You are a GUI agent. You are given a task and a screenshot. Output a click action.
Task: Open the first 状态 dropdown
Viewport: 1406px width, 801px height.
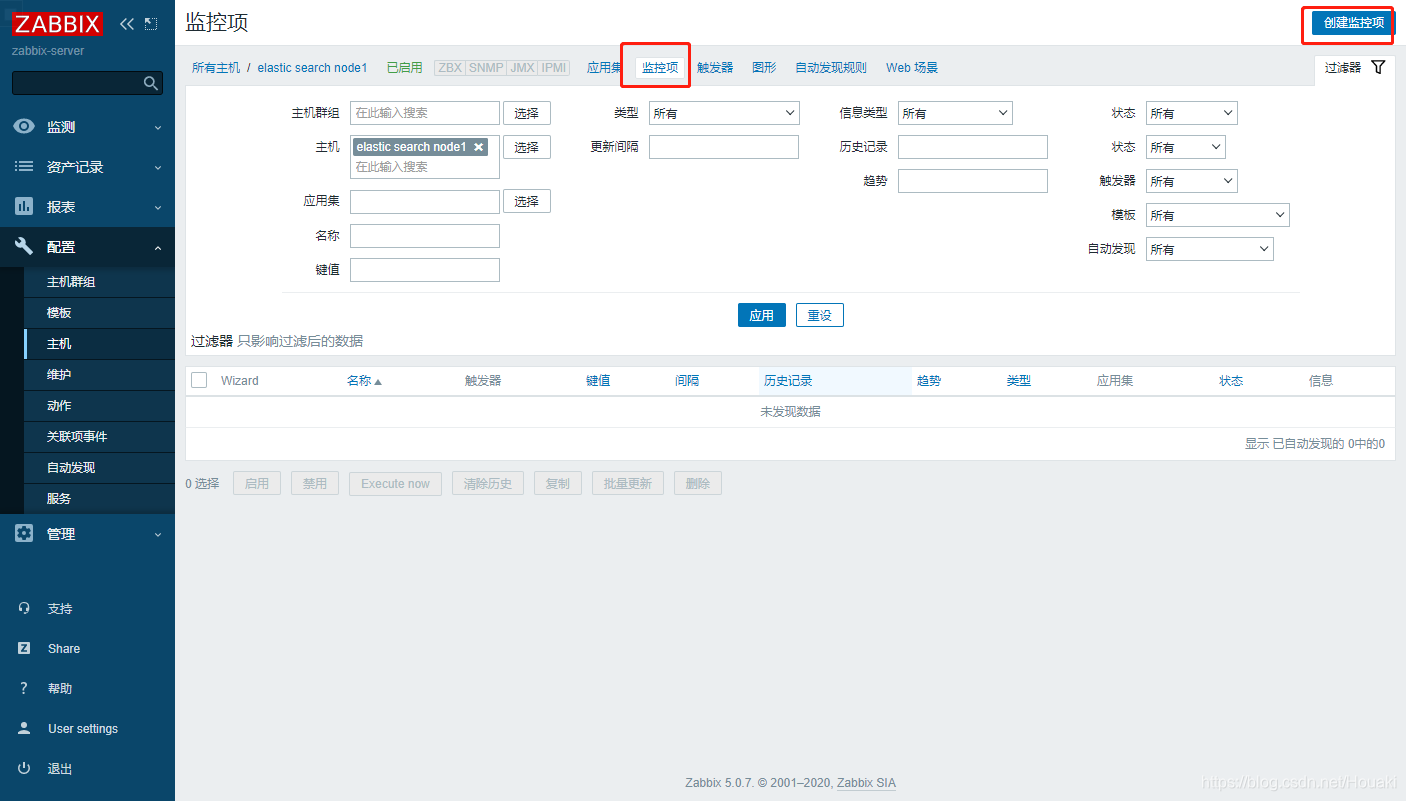pyautogui.click(x=1192, y=113)
